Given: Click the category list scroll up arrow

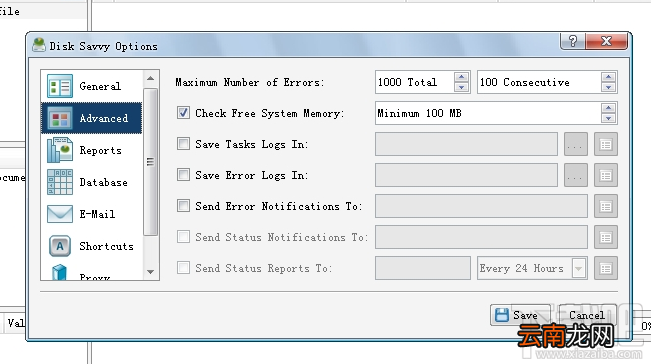Looking at the screenshot, I should [x=150, y=78].
